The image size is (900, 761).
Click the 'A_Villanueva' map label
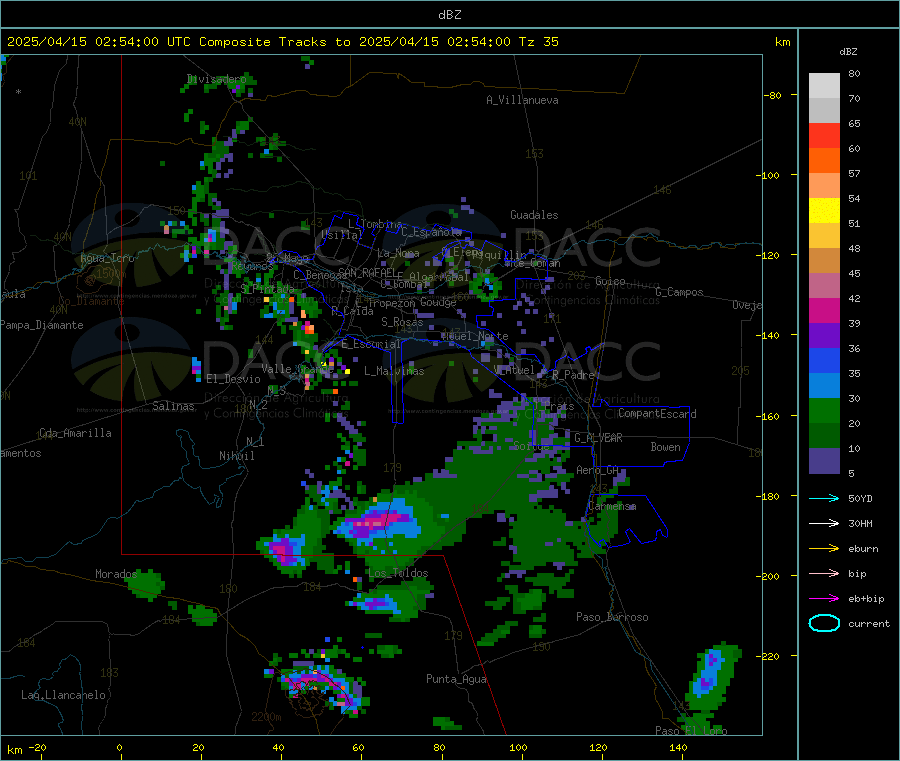click(522, 100)
